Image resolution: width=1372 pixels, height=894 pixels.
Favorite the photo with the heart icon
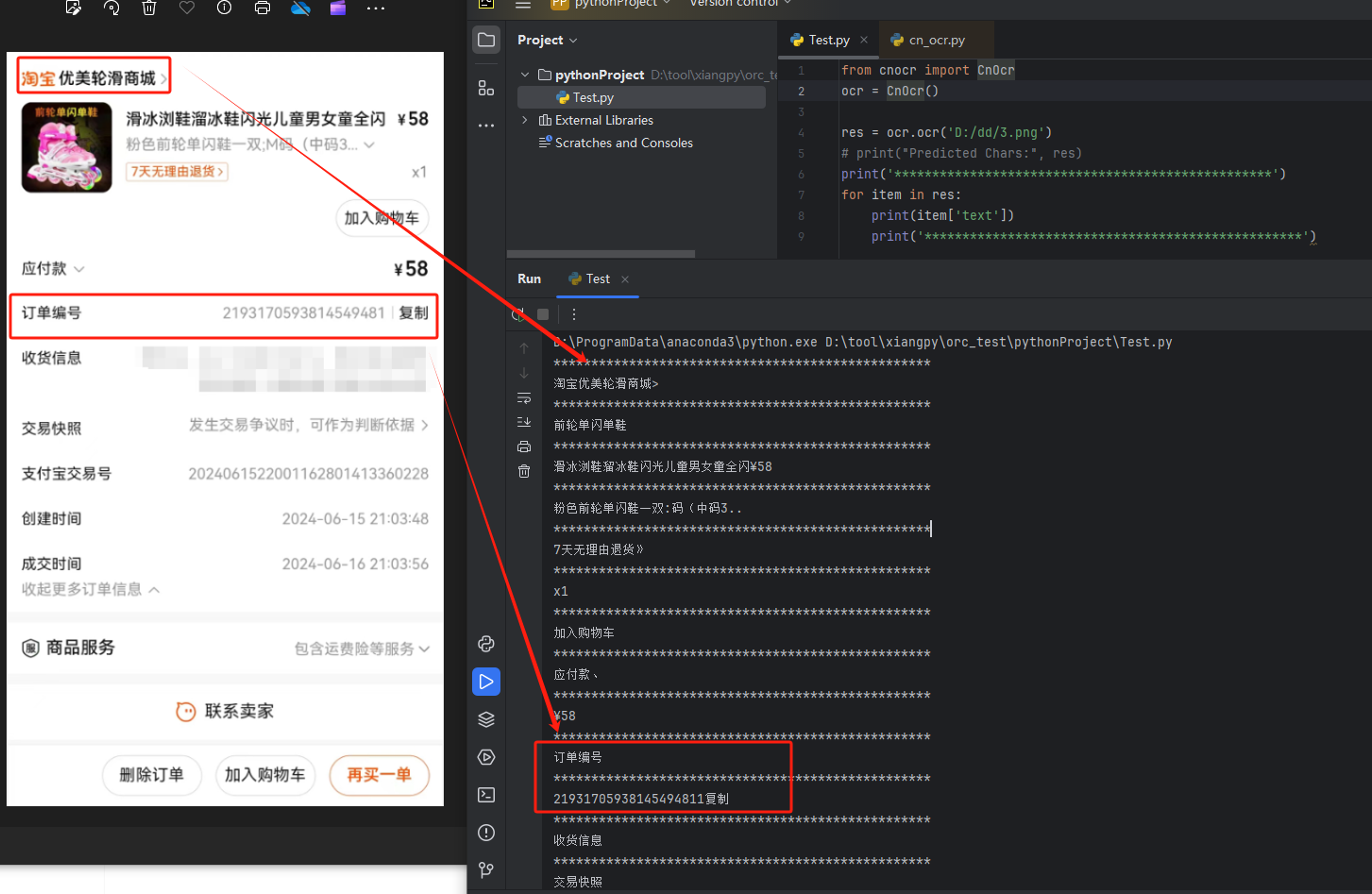coord(187,8)
